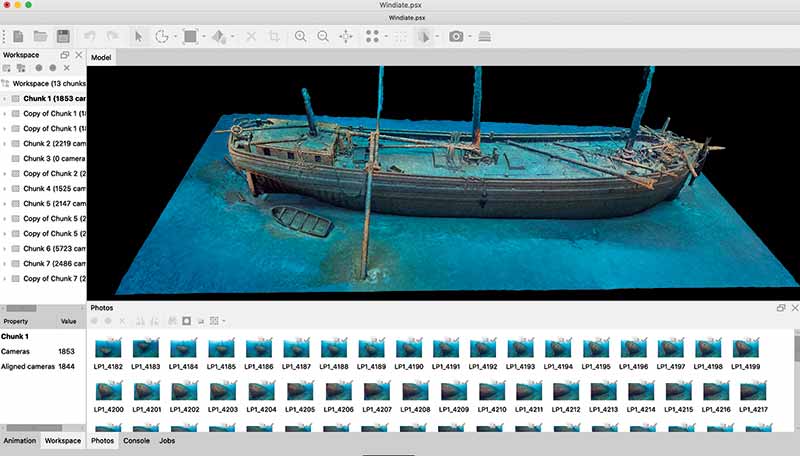This screenshot has height=456, width=800.
Task: Open the Jobs tab
Action: [169, 440]
